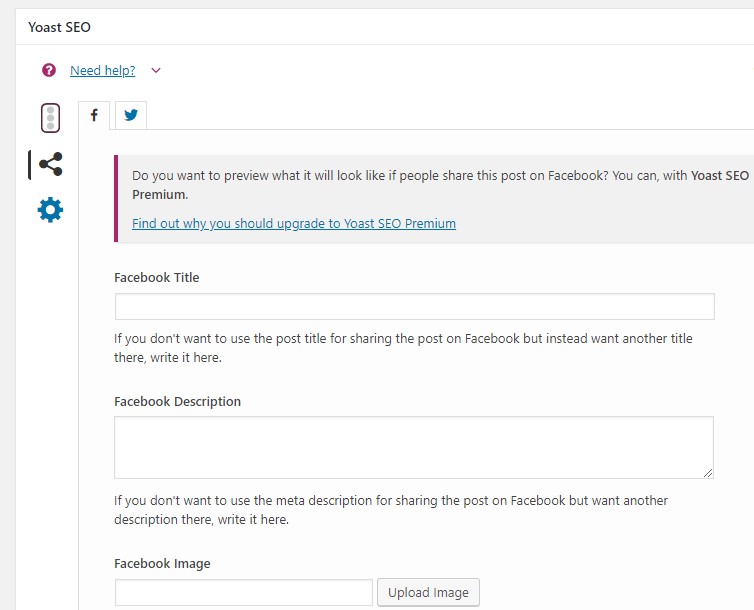Click into the Facebook Title field
754x610 pixels.
(415, 306)
